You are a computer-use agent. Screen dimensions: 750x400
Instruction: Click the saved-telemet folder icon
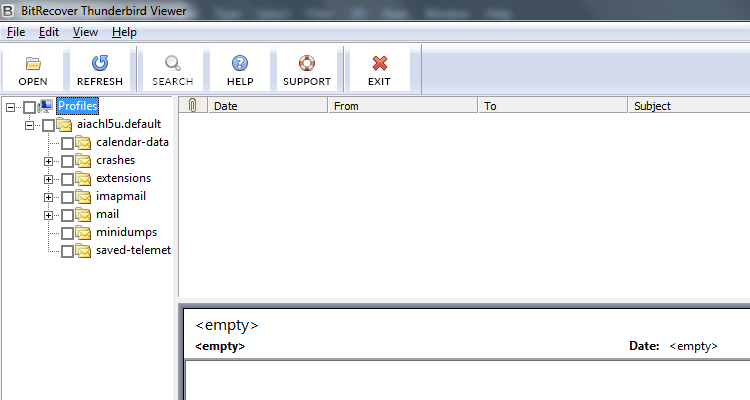click(x=83, y=251)
